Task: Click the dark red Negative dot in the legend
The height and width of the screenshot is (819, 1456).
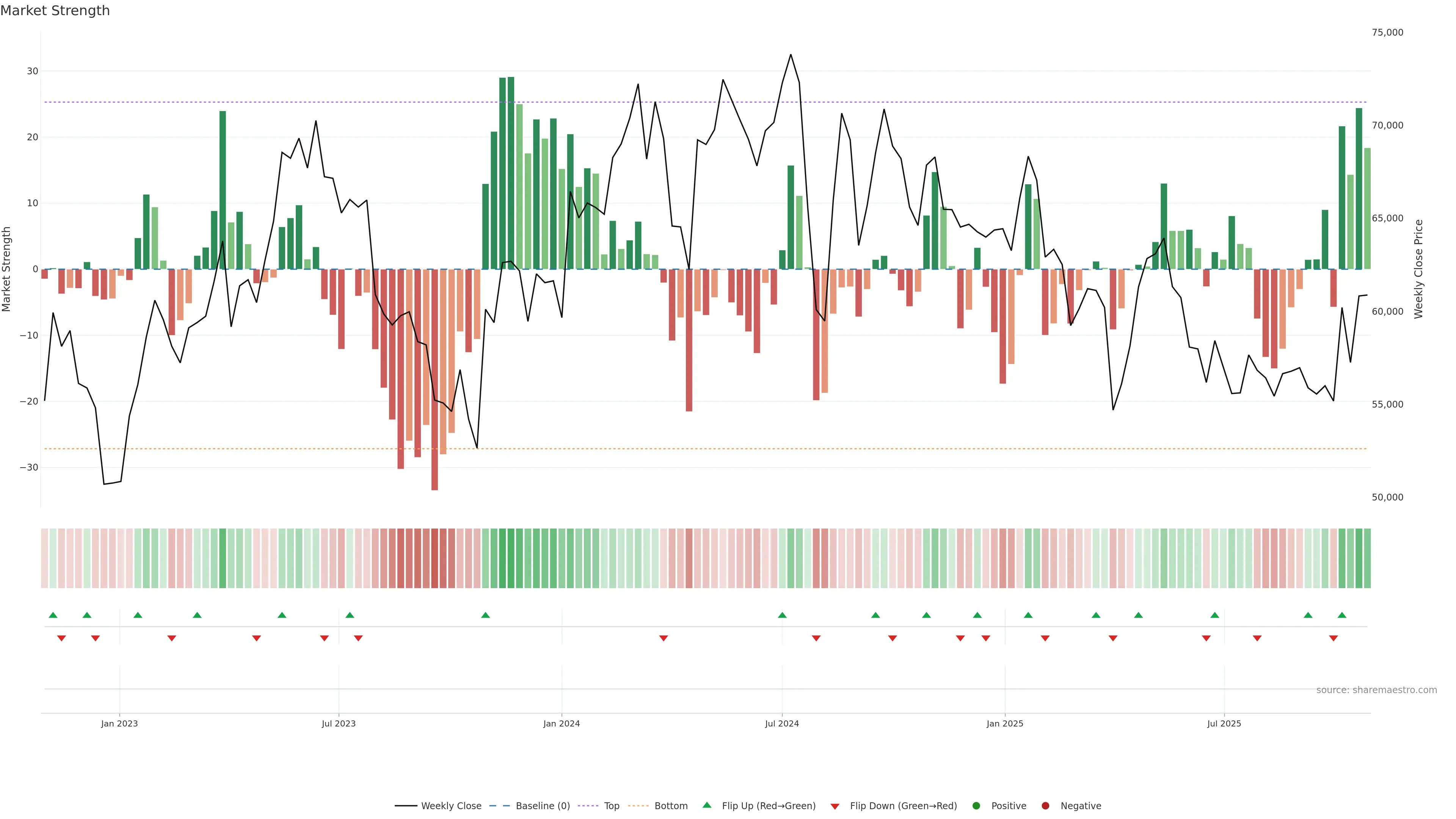Action: [1045, 806]
